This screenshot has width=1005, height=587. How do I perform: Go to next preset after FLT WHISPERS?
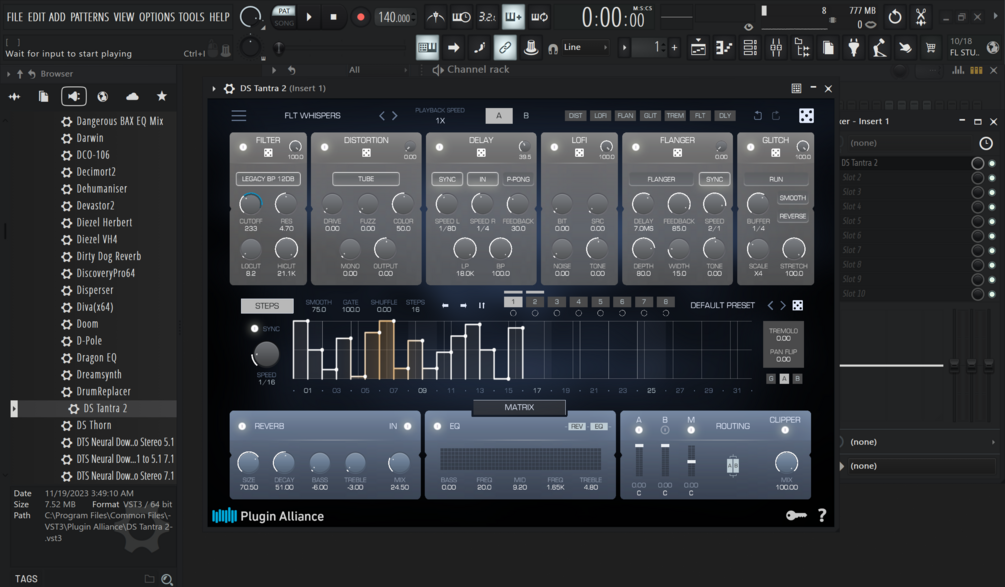coord(395,115)
